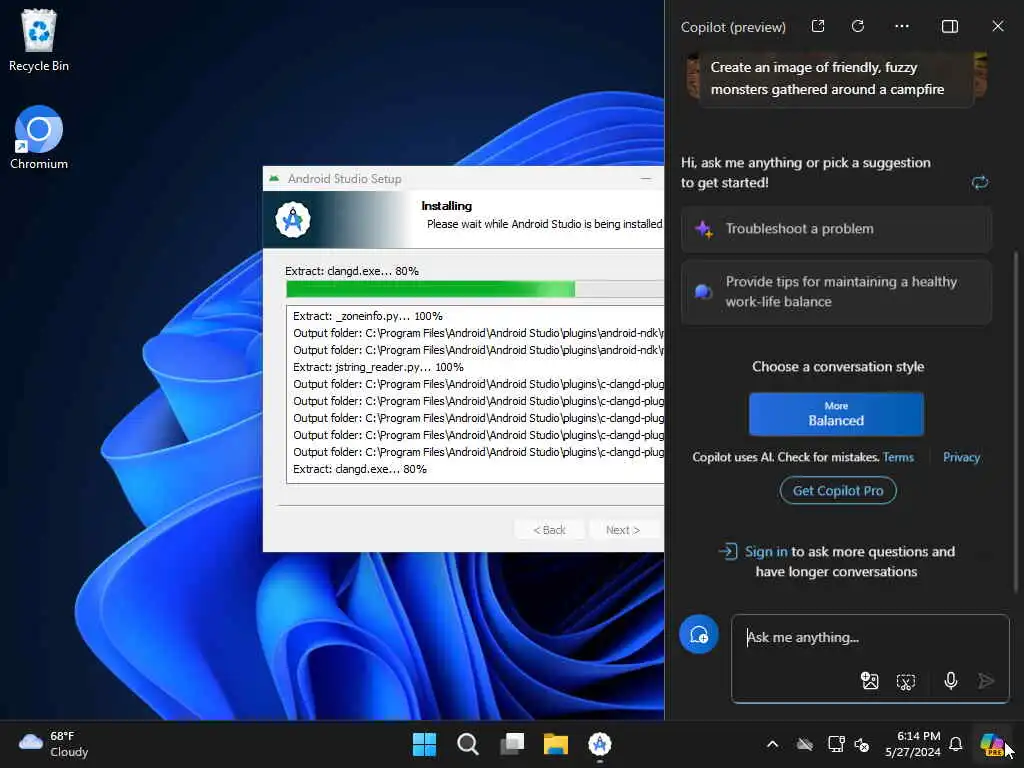Refresh Copilot suggestions with cycle icon

point(980,182)
